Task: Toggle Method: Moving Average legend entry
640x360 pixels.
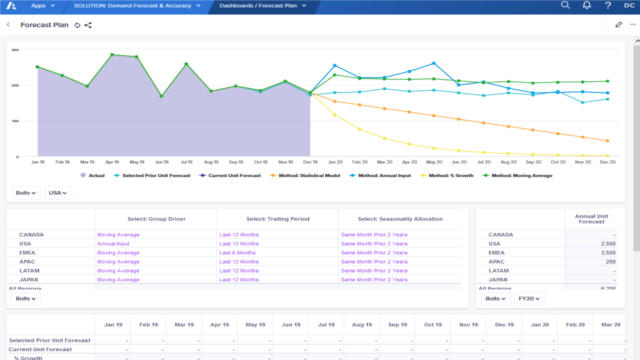Action: (x=518, y=176)
